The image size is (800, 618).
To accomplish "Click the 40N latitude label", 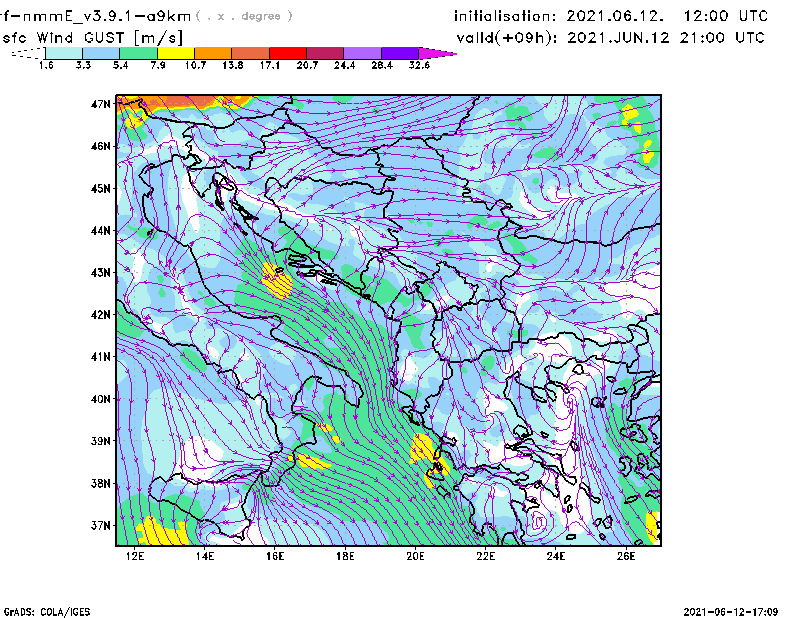I will (100, 399).
